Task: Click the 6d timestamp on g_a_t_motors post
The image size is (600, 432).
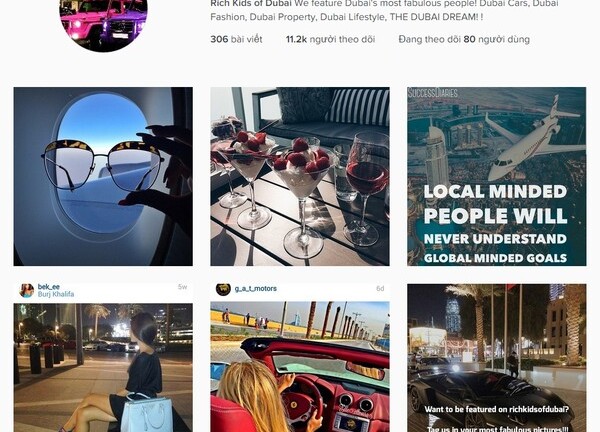Action: [x=380, y=289]
